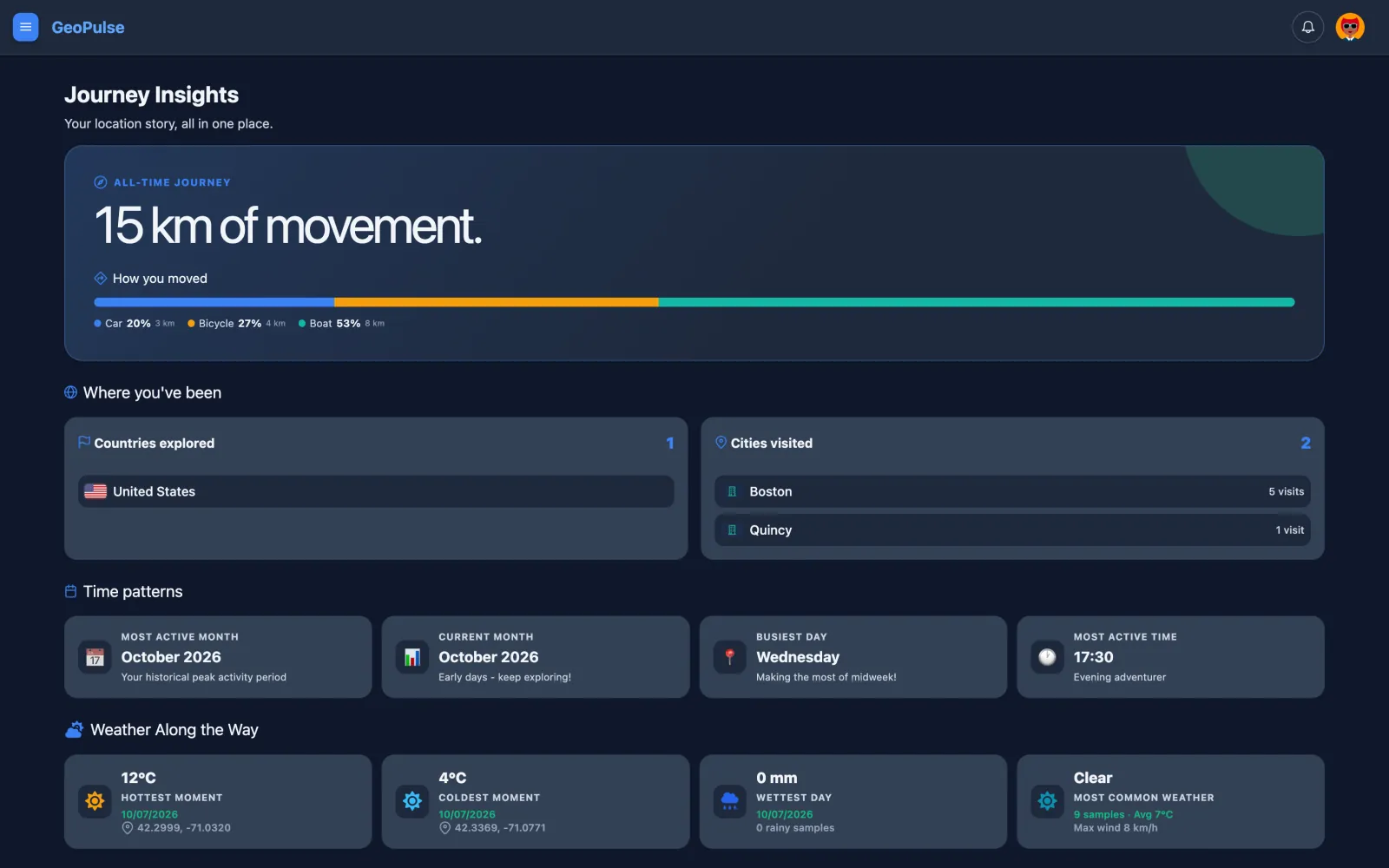Open the Most Common Weather Clear card

1170,801
